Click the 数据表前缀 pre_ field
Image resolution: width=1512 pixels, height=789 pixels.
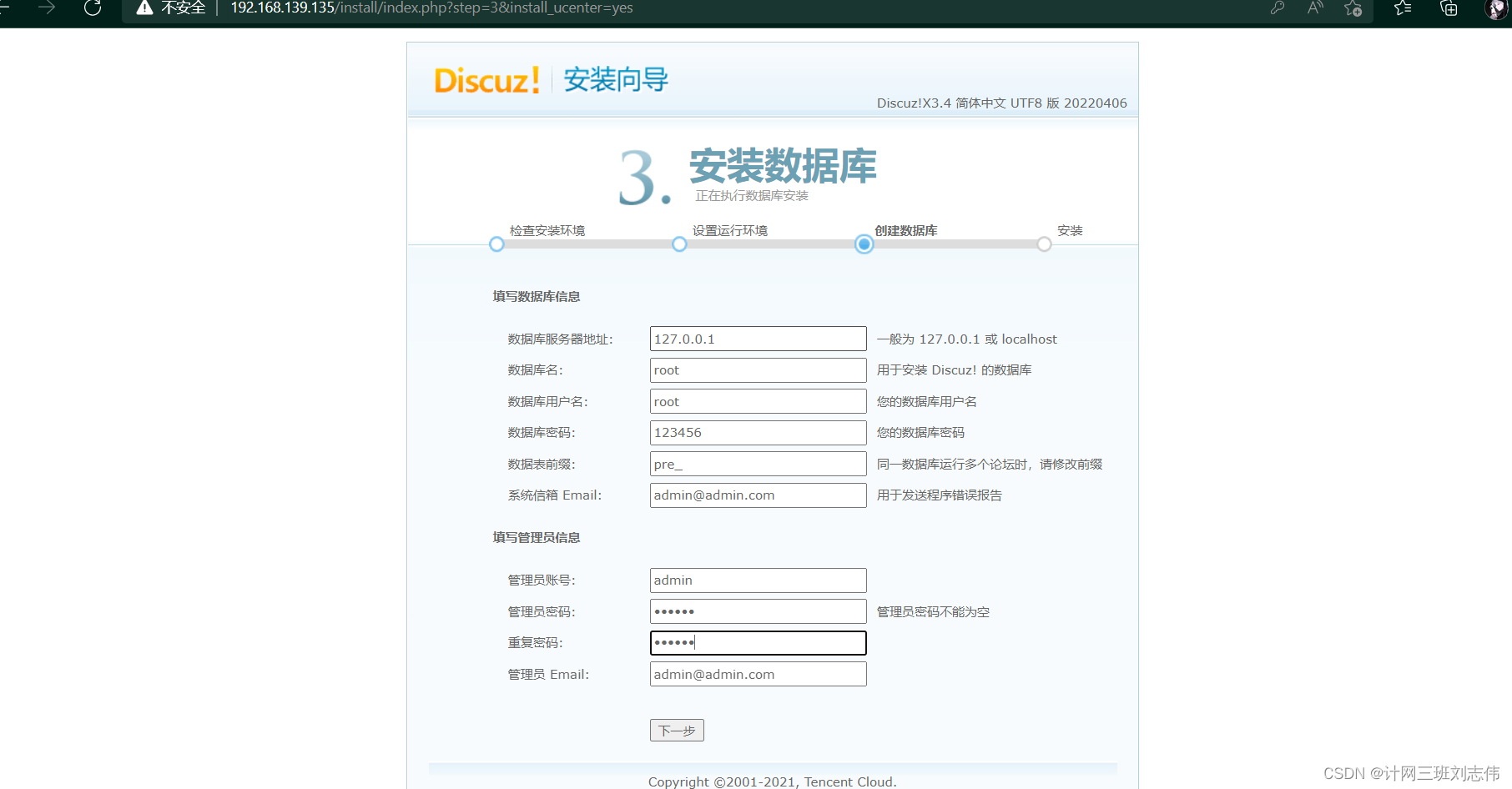757,464
